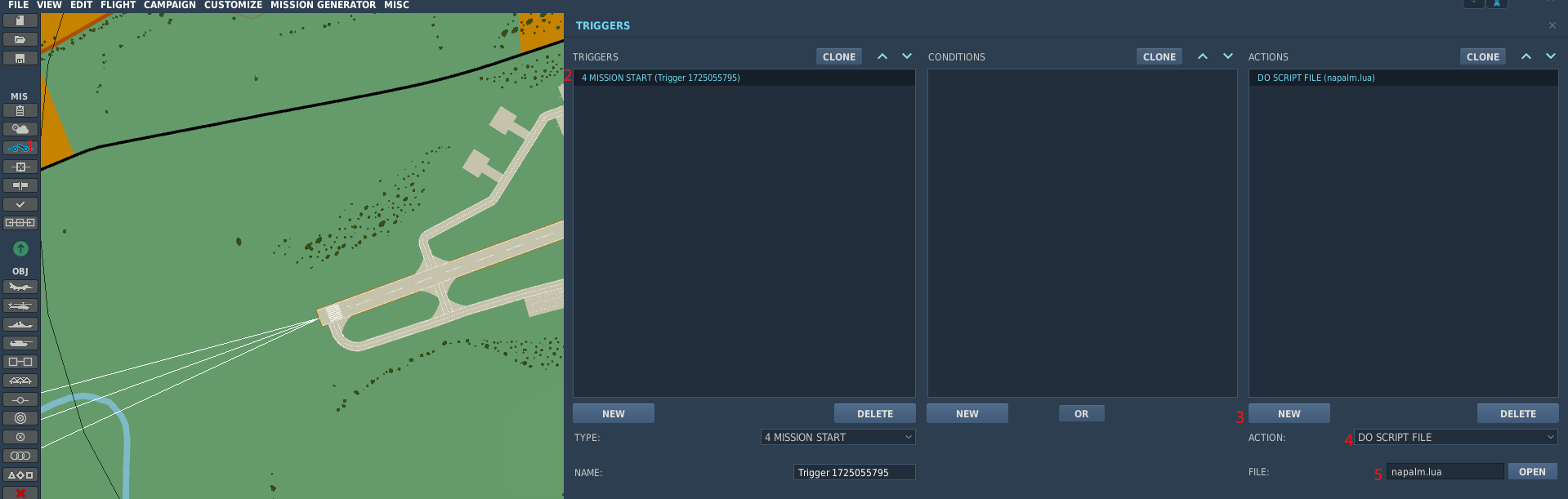Select the 4 MISSION START trigger entry

click(660, 78)
